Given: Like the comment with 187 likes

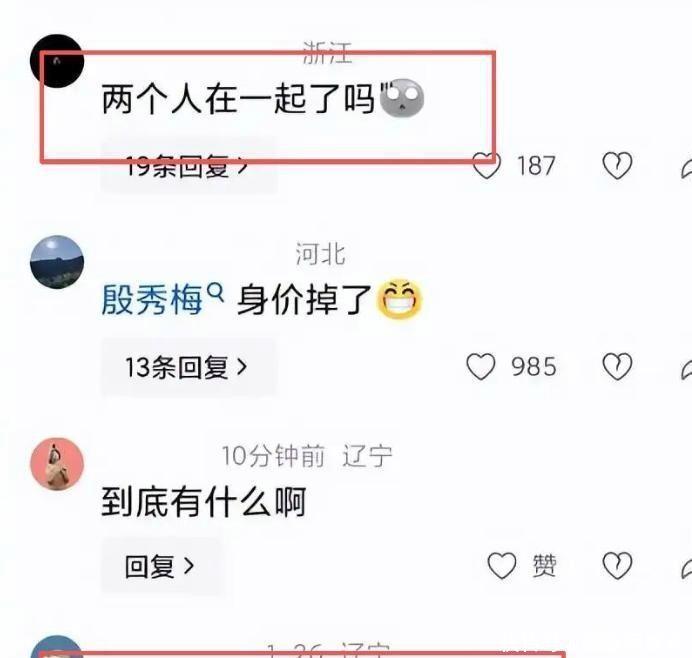Looking at the screenshot, I should pyautogui.click(x=487, y=166).
